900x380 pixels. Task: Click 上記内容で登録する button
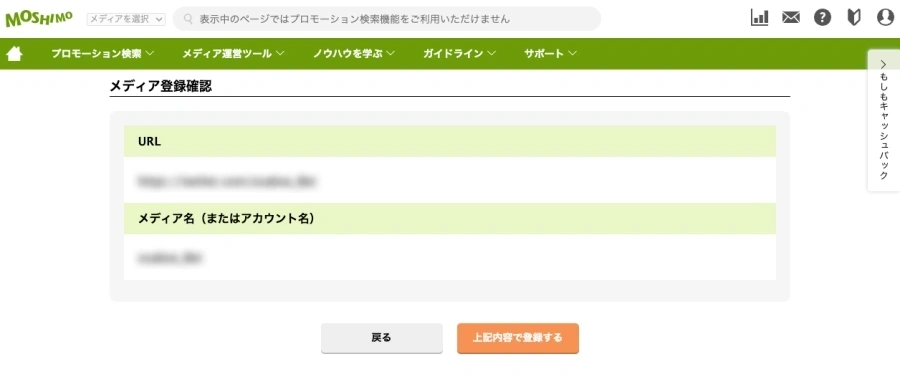click(x=518, y=338)
